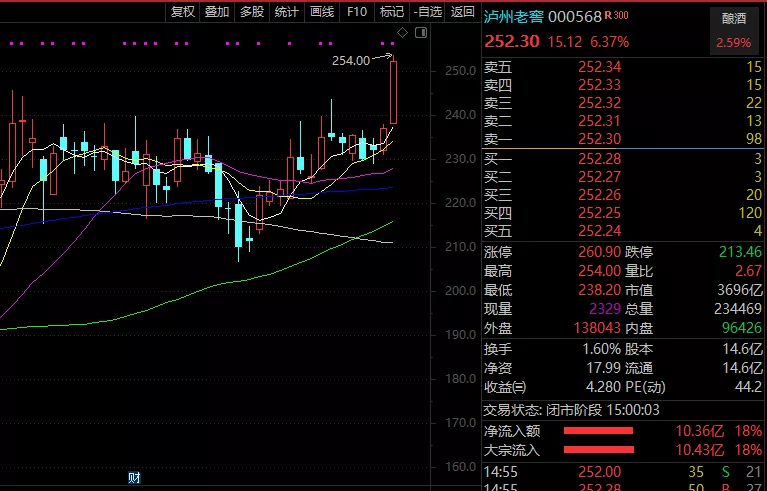Select the 画线 drawing tool

click(x=322, y=12)
